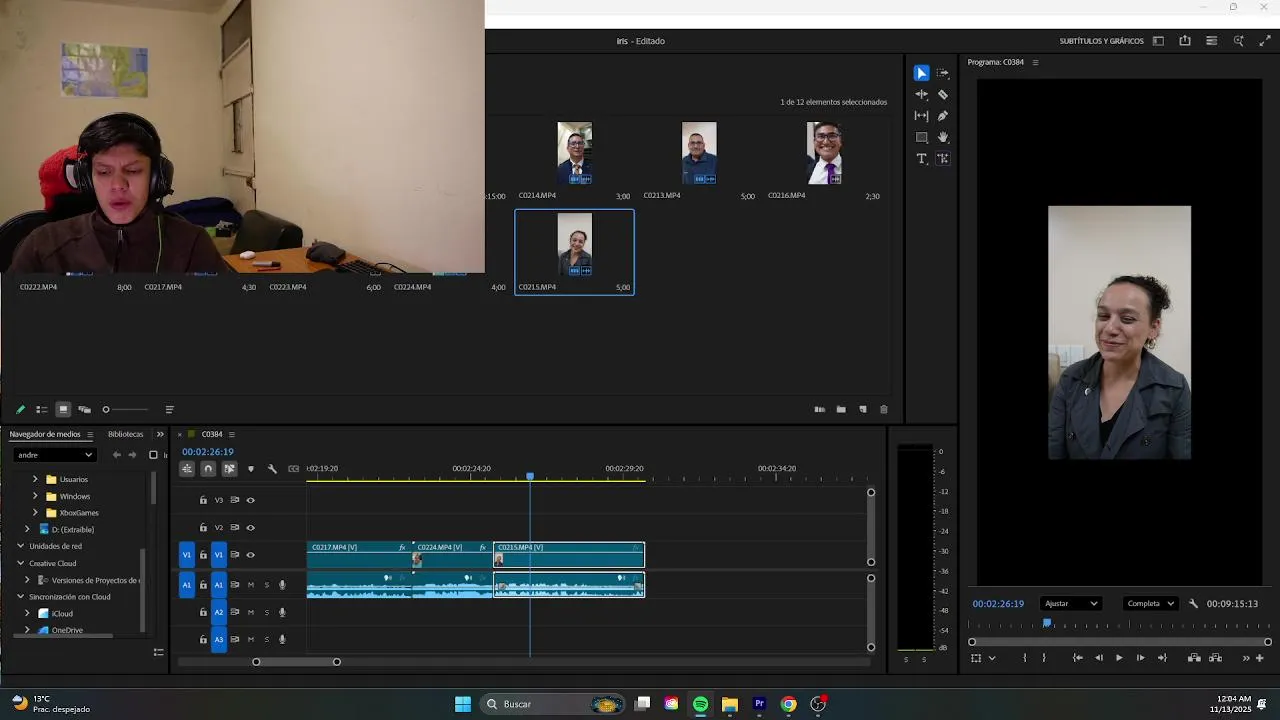Expand the OneDrive entry
This screenshot has width=1280, height=720.
click(27, 630)
